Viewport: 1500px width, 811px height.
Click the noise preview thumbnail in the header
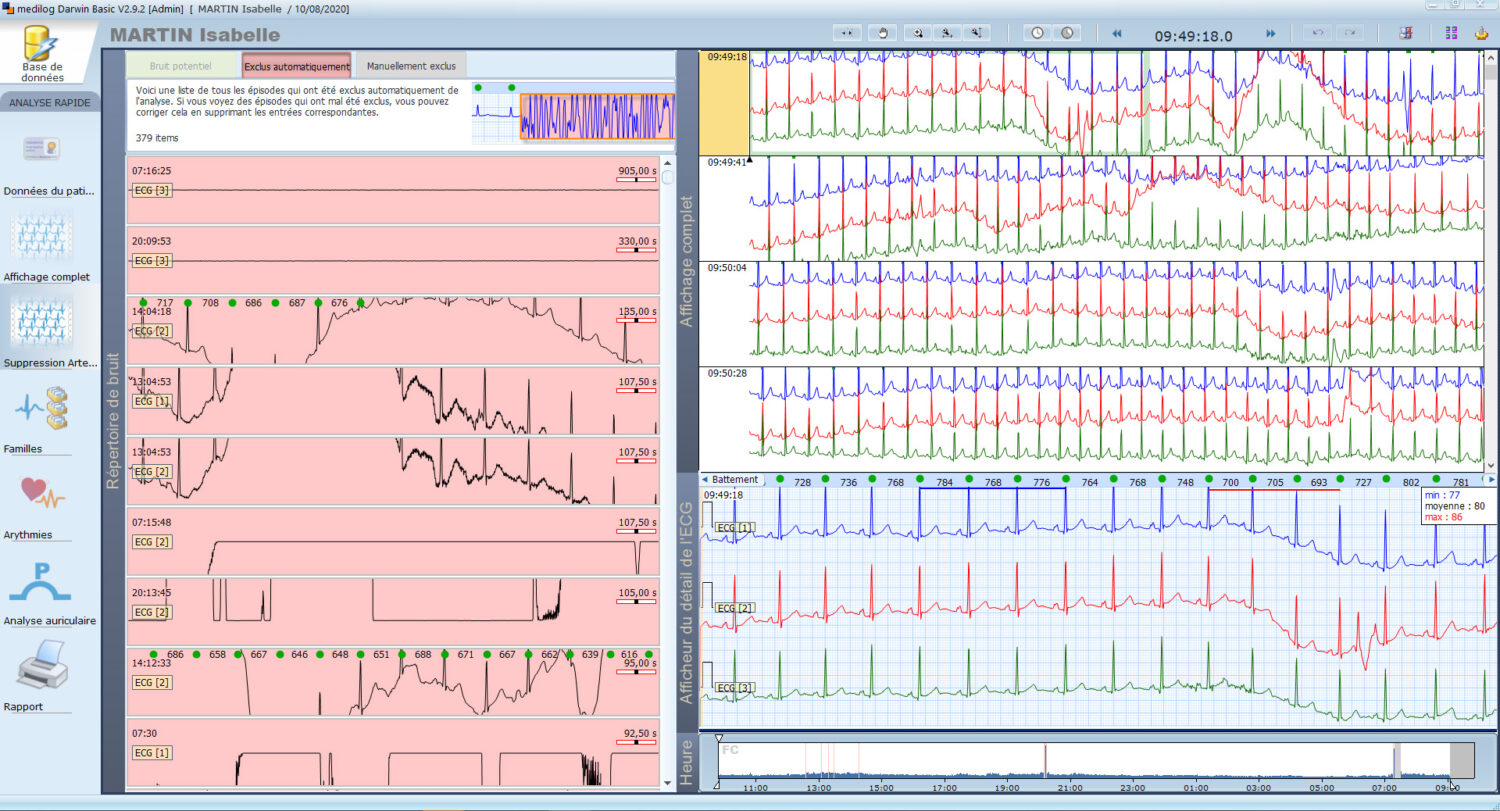point(573,115)
